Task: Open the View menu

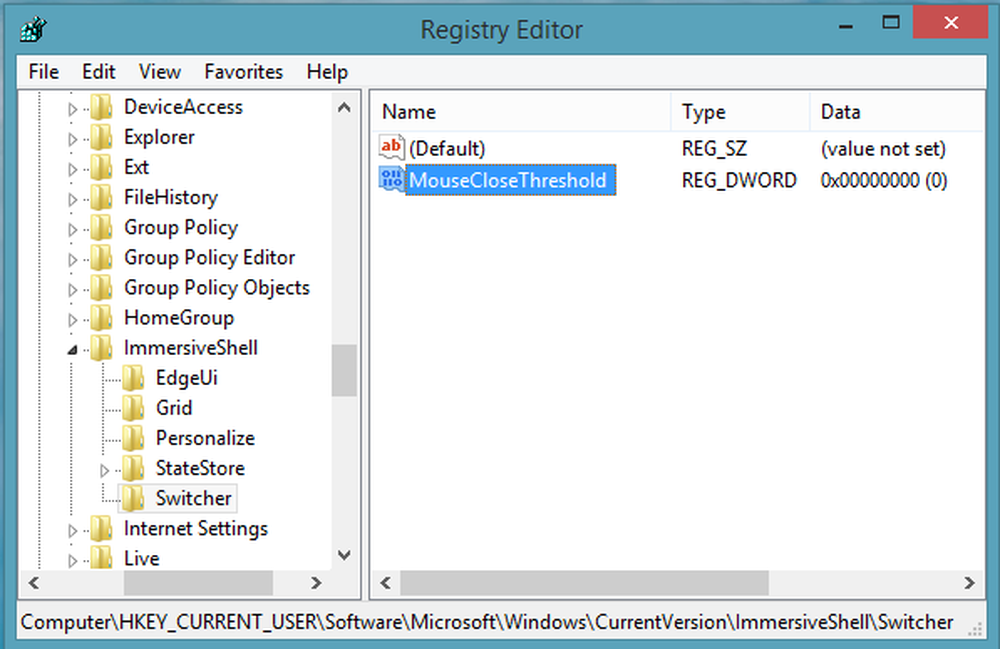Action: (x=159, y=71)
